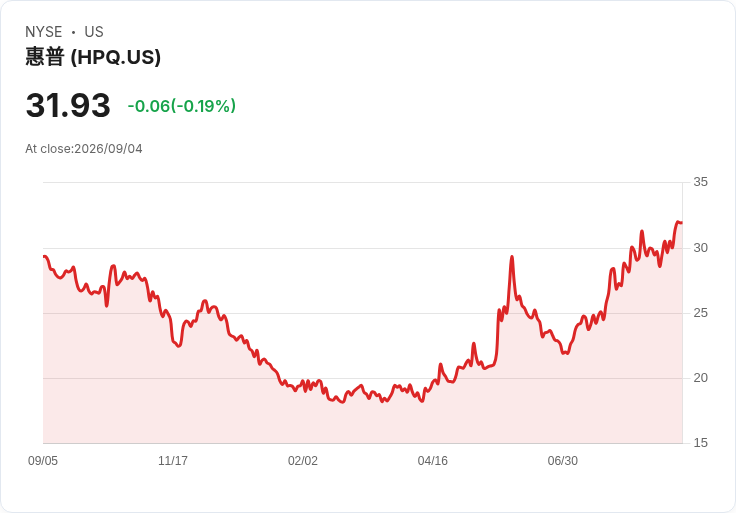Click the starting point of the price line
This screenshot has height=513, width=736.
pos(44,256)
